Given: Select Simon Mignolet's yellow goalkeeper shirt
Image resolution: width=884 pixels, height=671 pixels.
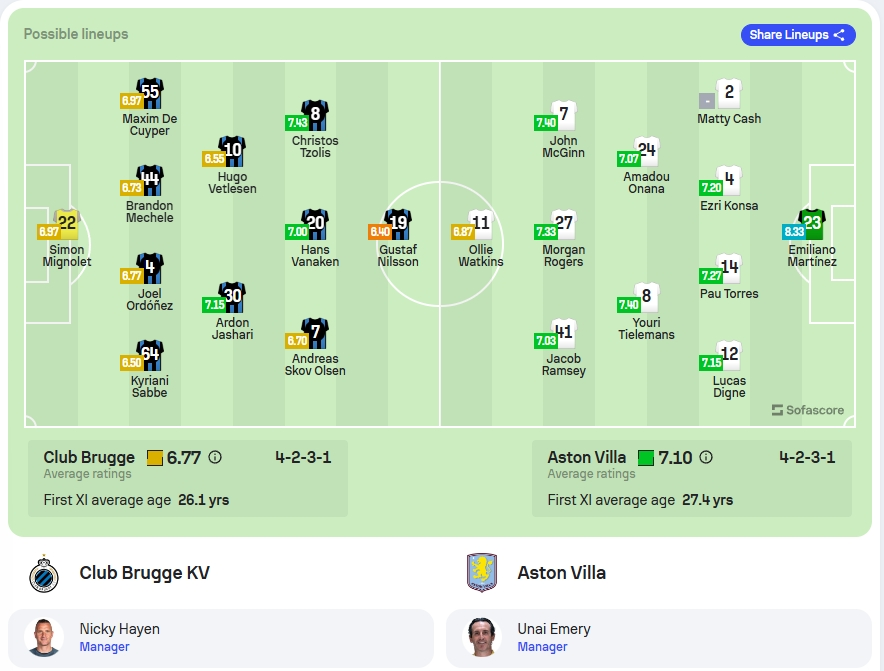Looking at the screenshot, I should pyautogui.click(x=67, y=223).
